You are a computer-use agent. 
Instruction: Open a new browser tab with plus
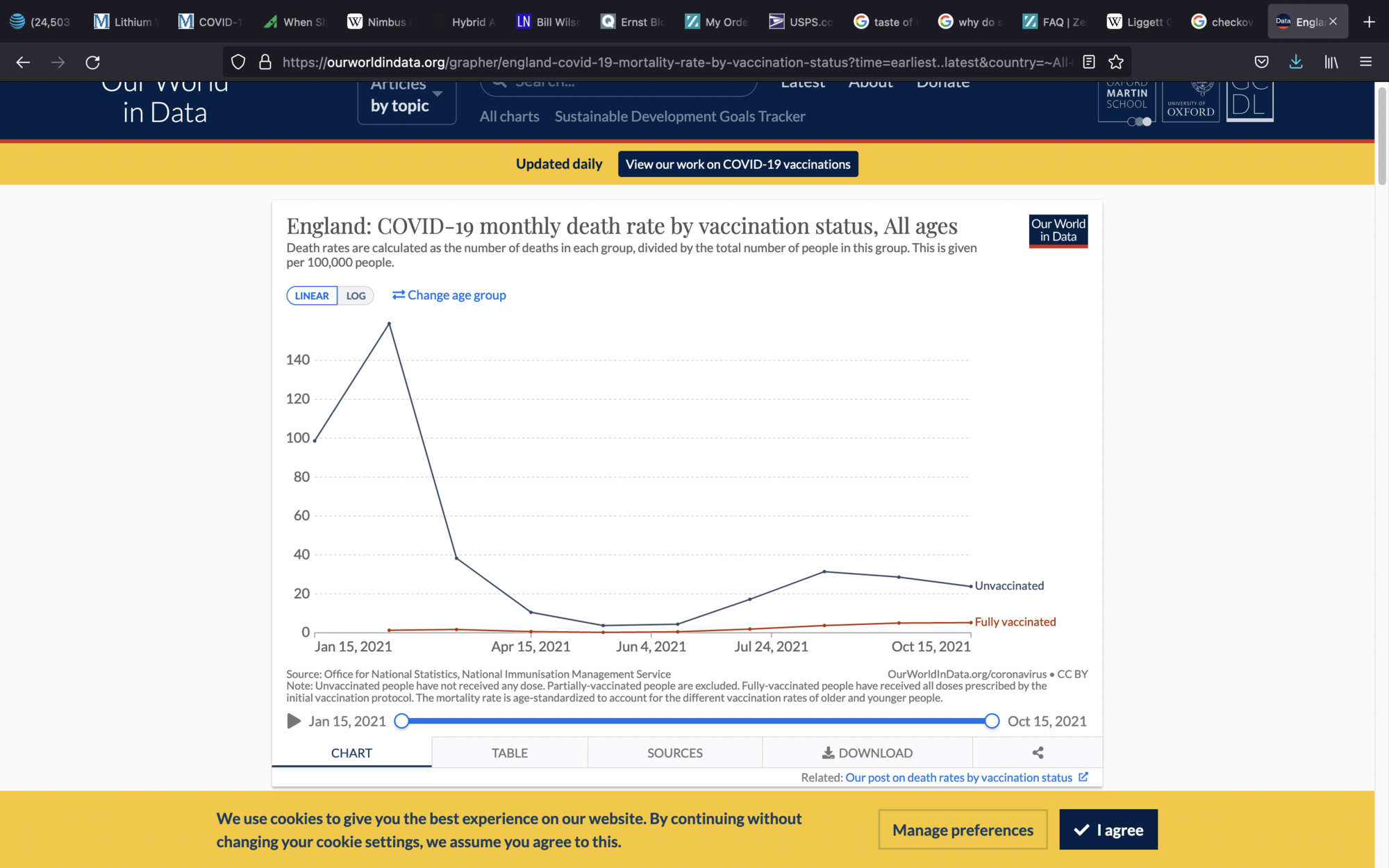coord(1369,22)
